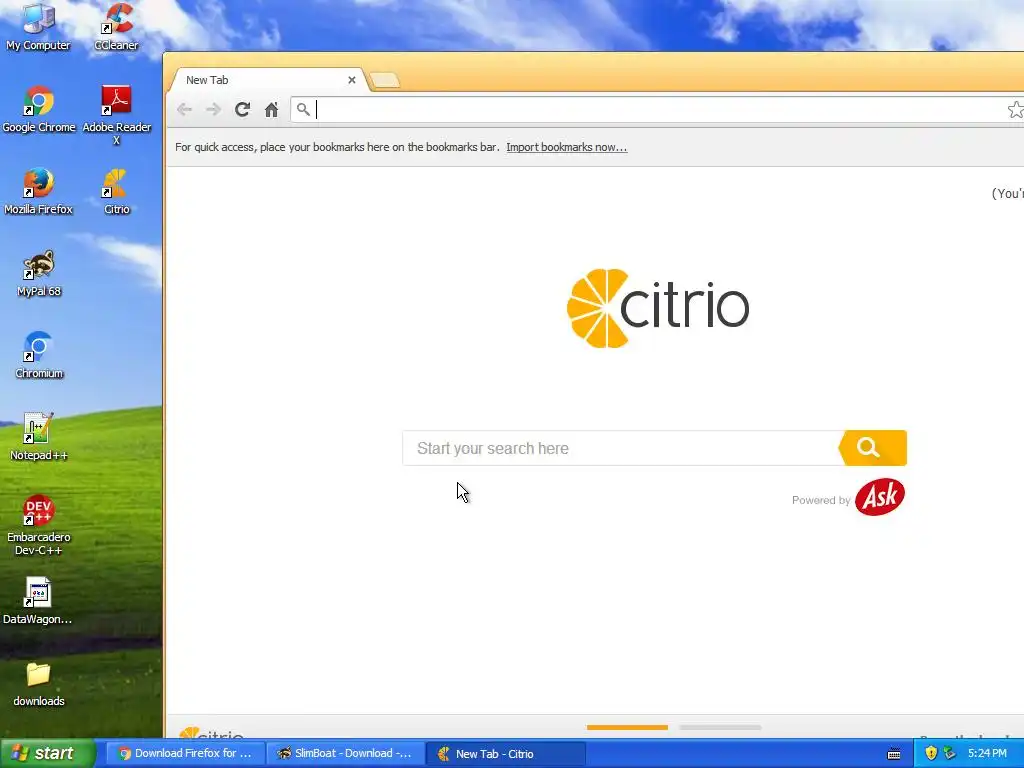Open the downloads folder on desktop
Screen dimensions: 1024x768
(39, 683)
